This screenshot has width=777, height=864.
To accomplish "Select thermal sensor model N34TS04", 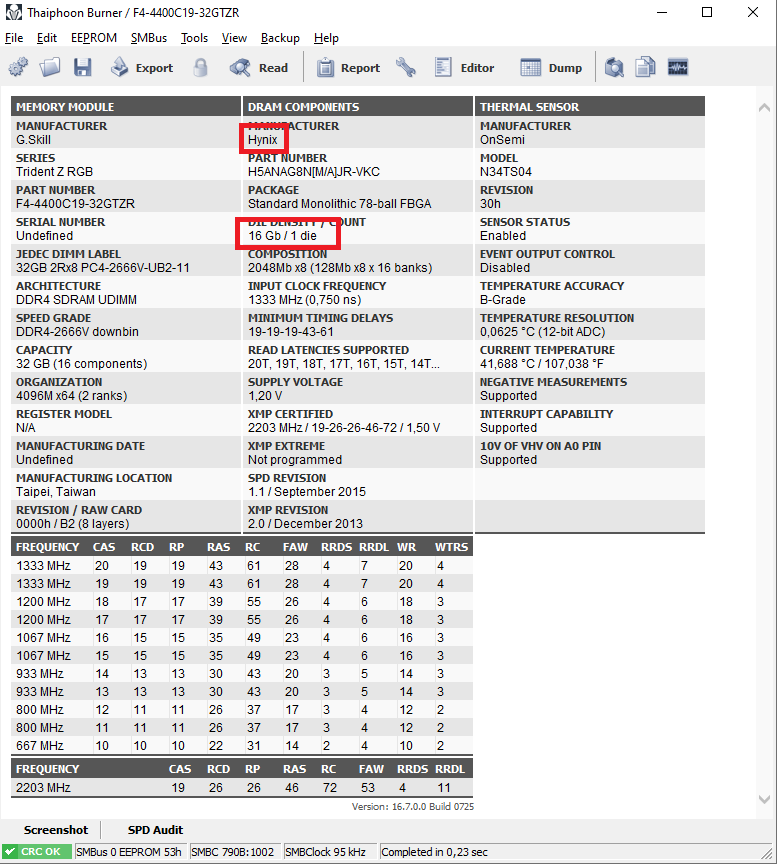I will tap(506, 172).
